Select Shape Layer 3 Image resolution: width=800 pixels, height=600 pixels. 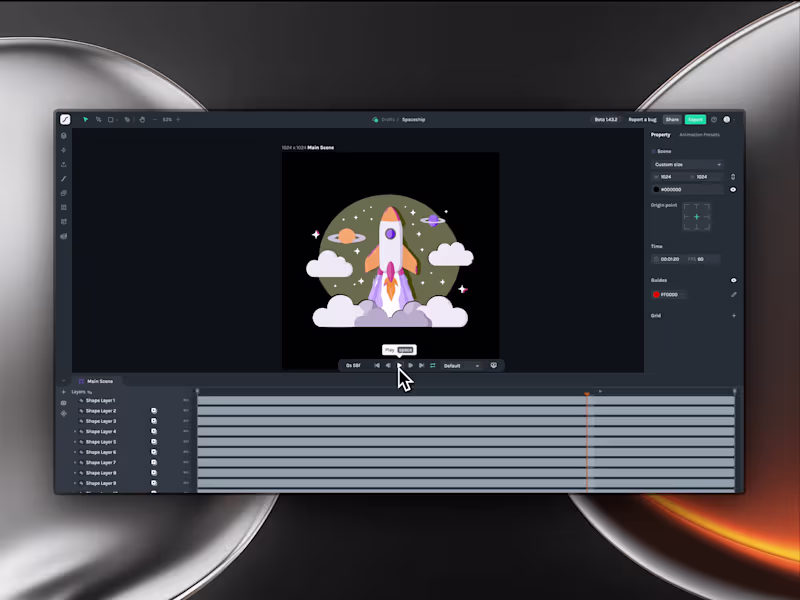[x=101, y=421]
